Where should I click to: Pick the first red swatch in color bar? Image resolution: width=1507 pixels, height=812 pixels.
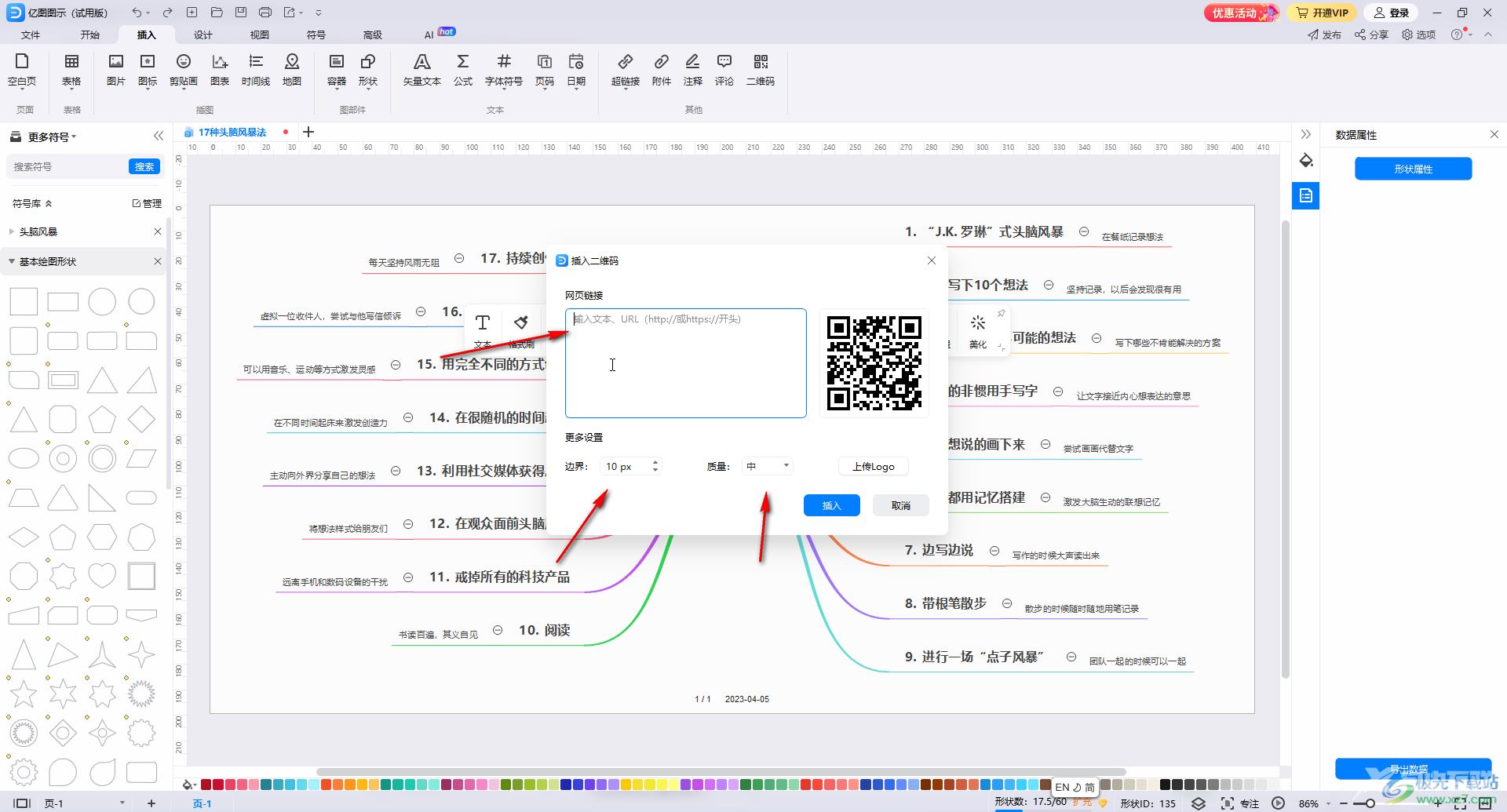pyautogui.click(x=206, y=784)
